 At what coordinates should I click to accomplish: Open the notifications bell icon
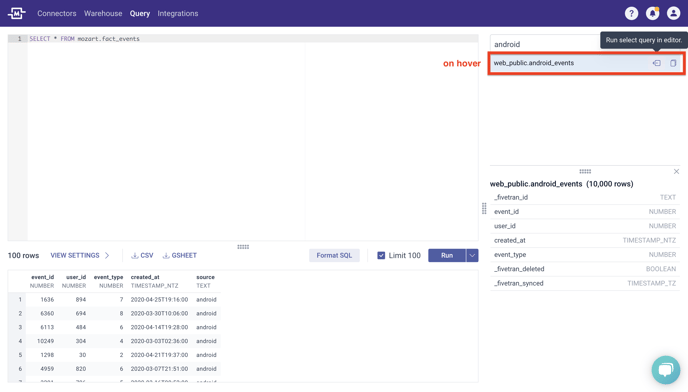point(652,14)
